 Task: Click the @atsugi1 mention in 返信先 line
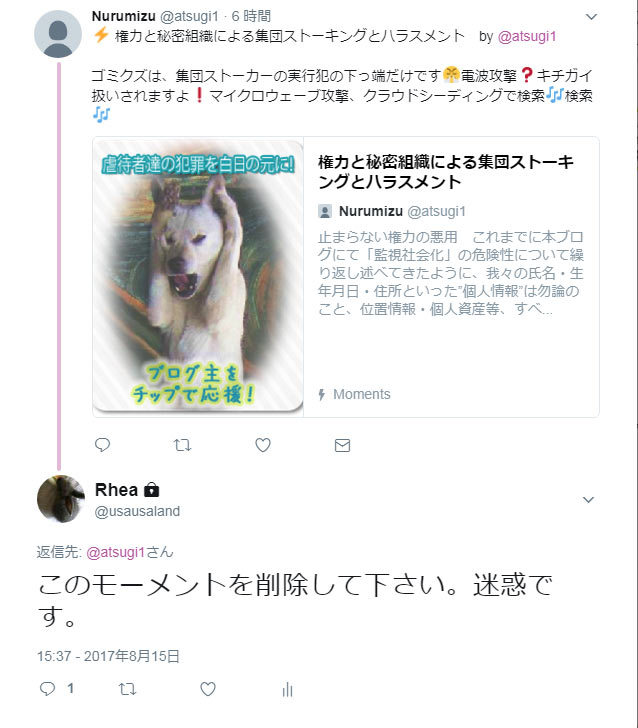pyautogui.click(x=116, y=552)
